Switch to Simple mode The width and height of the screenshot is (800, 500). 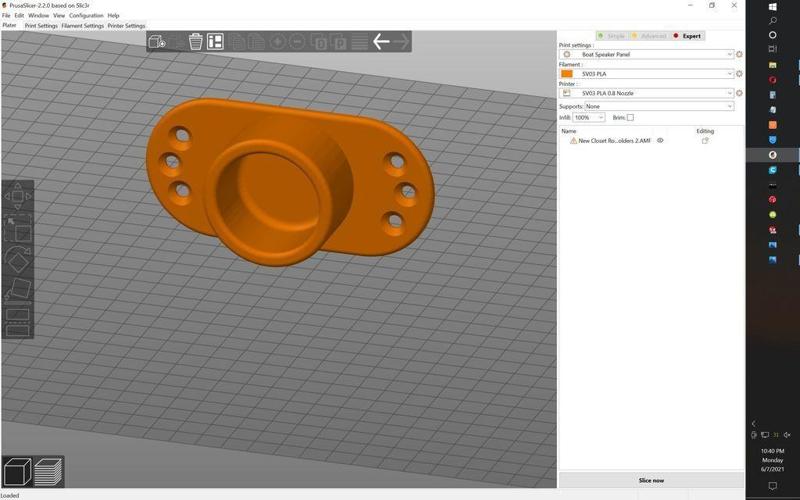pyautogui.click(x=612, y=36)
